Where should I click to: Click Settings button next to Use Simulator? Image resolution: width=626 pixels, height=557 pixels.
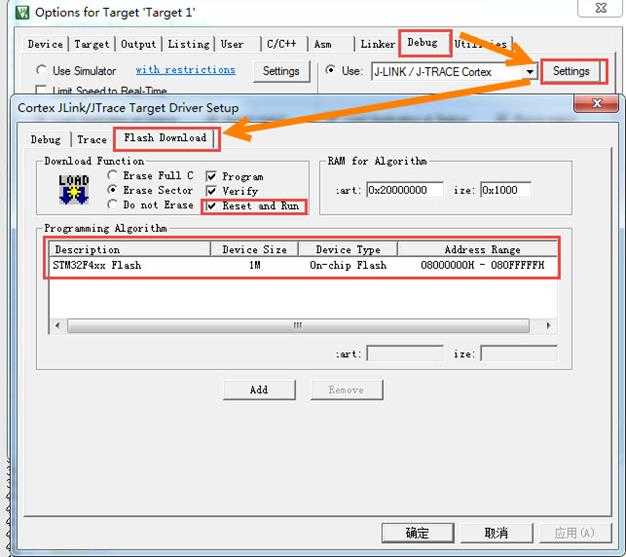(x=281, y=71)
